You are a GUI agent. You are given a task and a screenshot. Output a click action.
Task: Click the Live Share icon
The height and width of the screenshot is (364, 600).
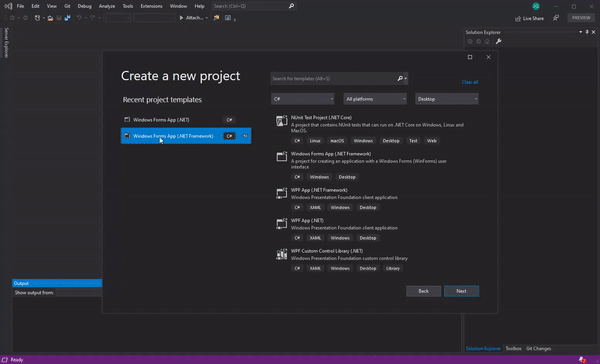(x=518, y=18)
